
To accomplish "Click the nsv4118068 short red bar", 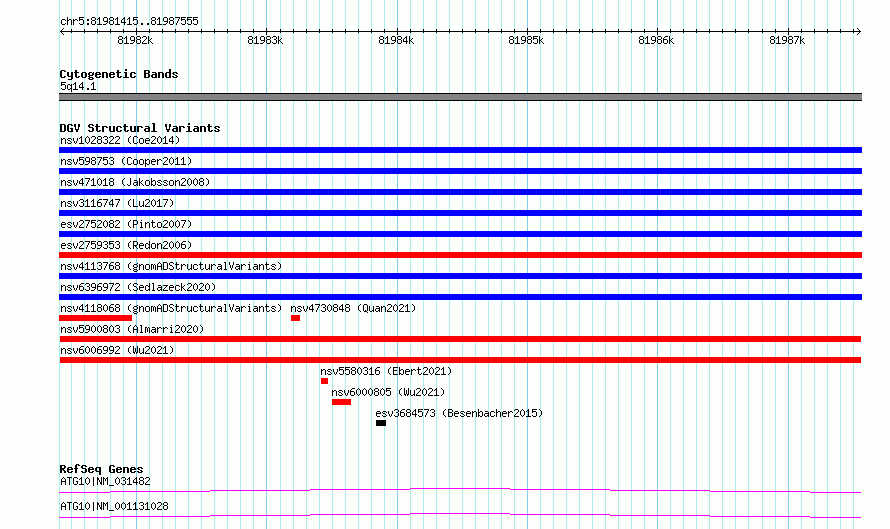I will [95, 318].
